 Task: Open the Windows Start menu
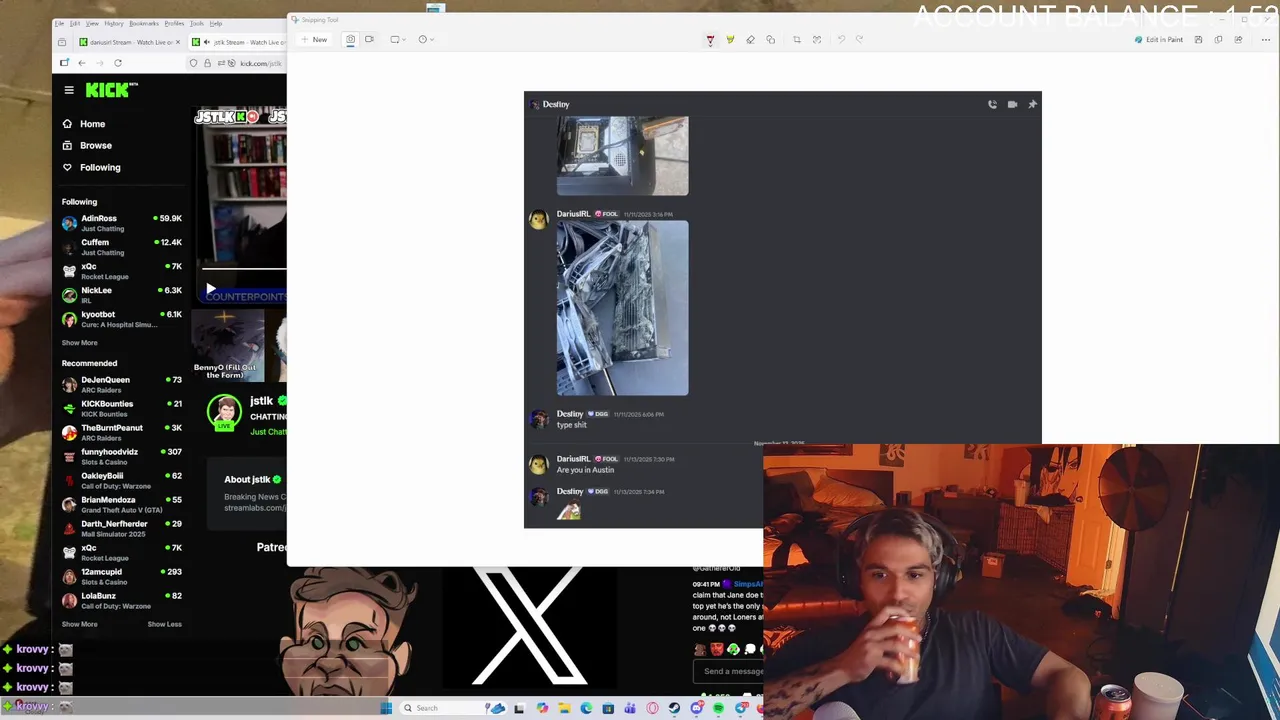click(x=386, y=708)
